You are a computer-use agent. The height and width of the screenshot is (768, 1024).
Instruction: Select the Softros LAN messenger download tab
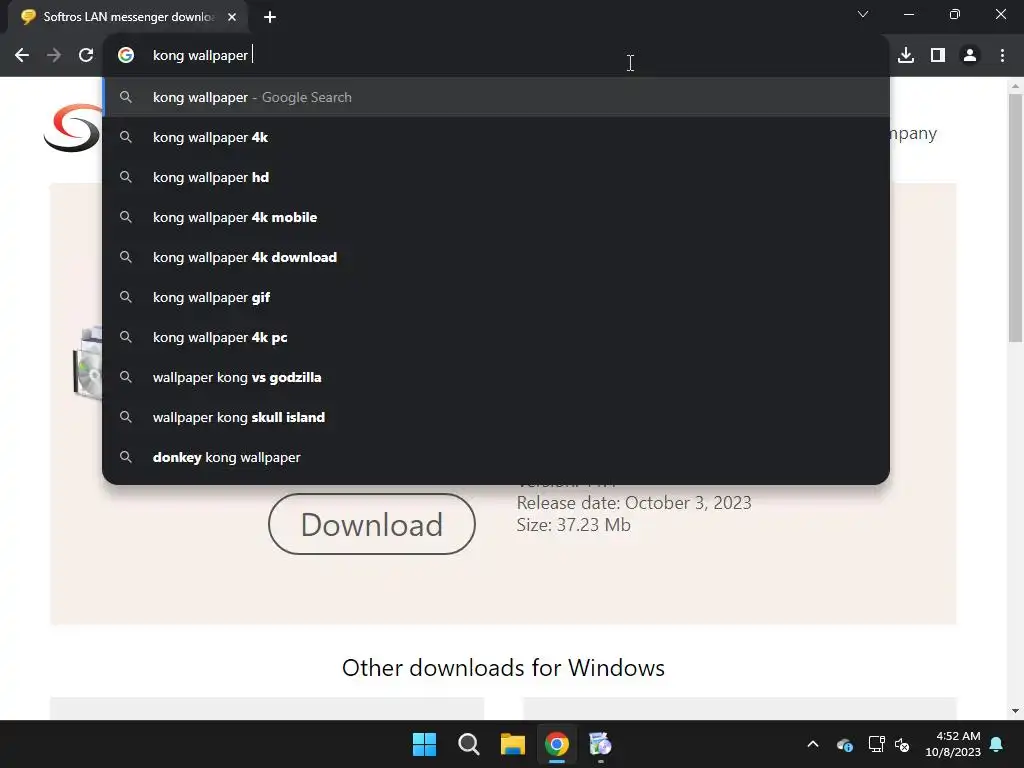(x=128, y=17)
